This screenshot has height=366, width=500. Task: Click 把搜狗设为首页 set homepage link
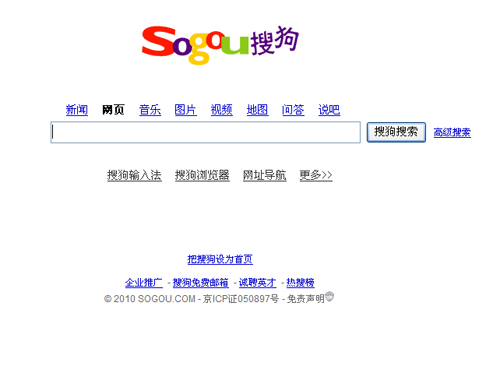[220, 259]
